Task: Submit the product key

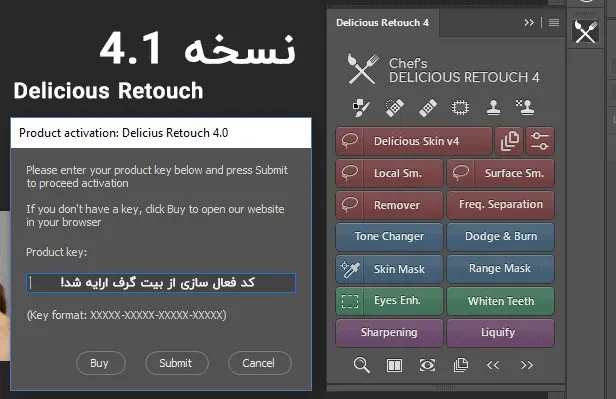Action: 177,363
